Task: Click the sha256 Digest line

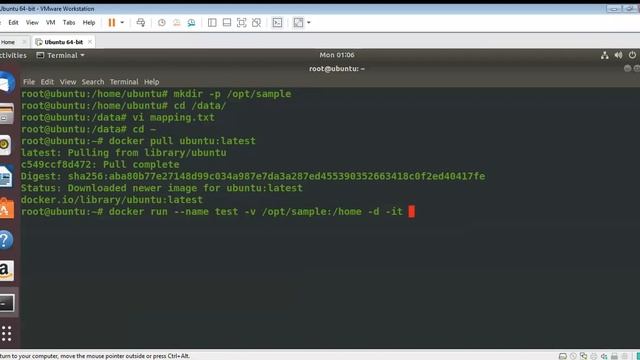Action: [x=253, y=176]
